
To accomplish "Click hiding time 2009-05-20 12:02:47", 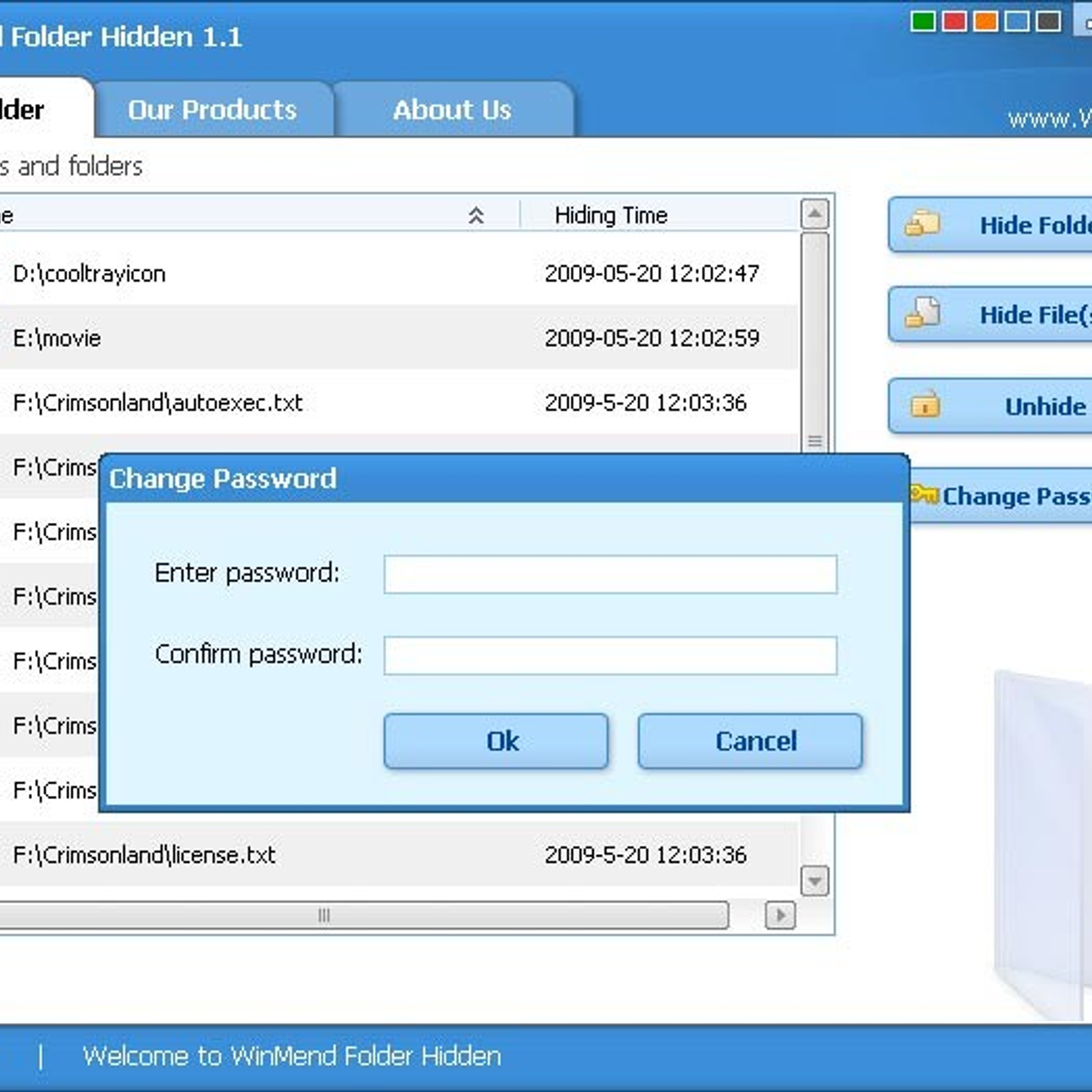I will 652,274.
